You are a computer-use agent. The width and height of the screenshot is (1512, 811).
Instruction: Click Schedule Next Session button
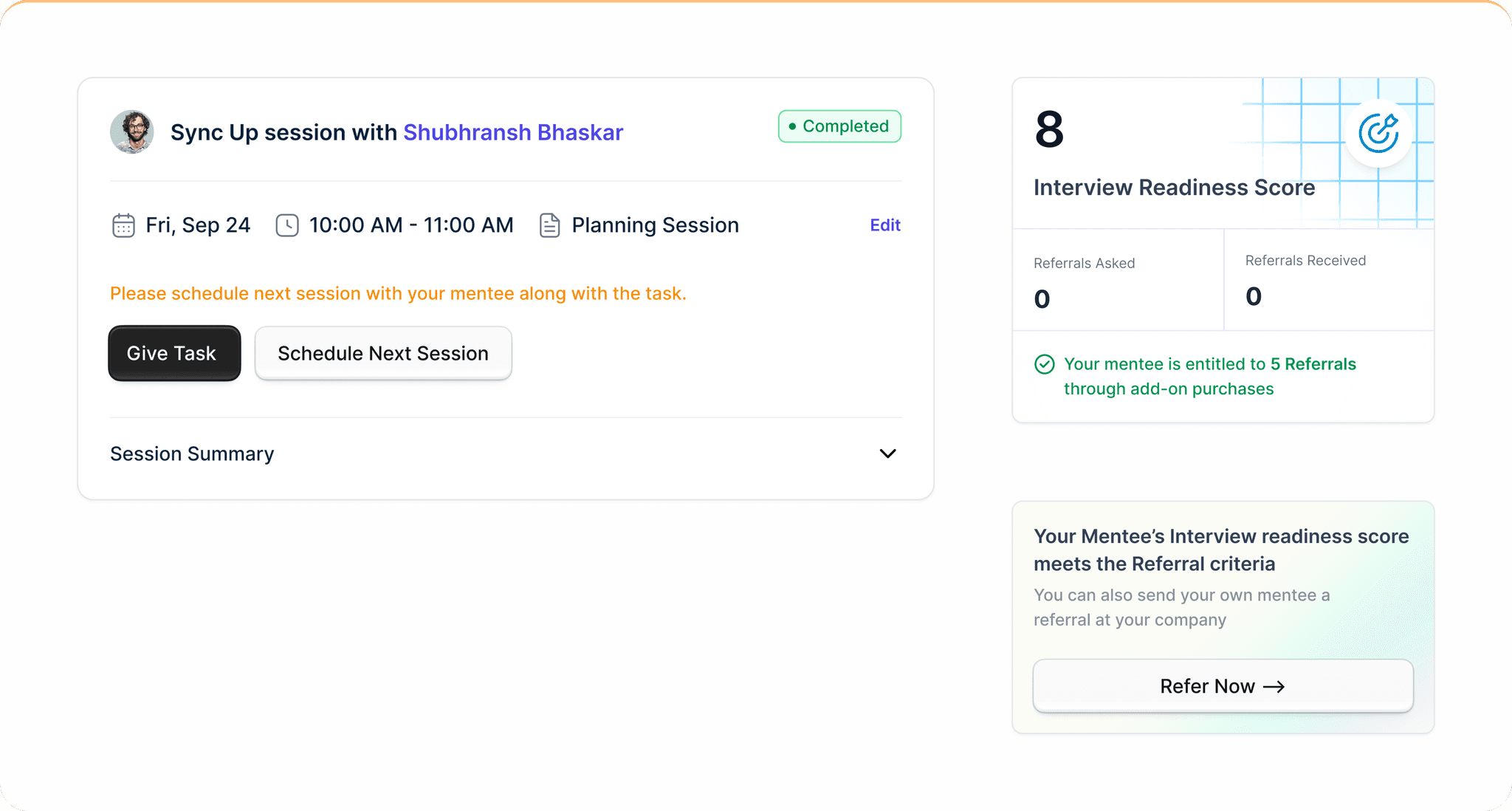point(383,353)
